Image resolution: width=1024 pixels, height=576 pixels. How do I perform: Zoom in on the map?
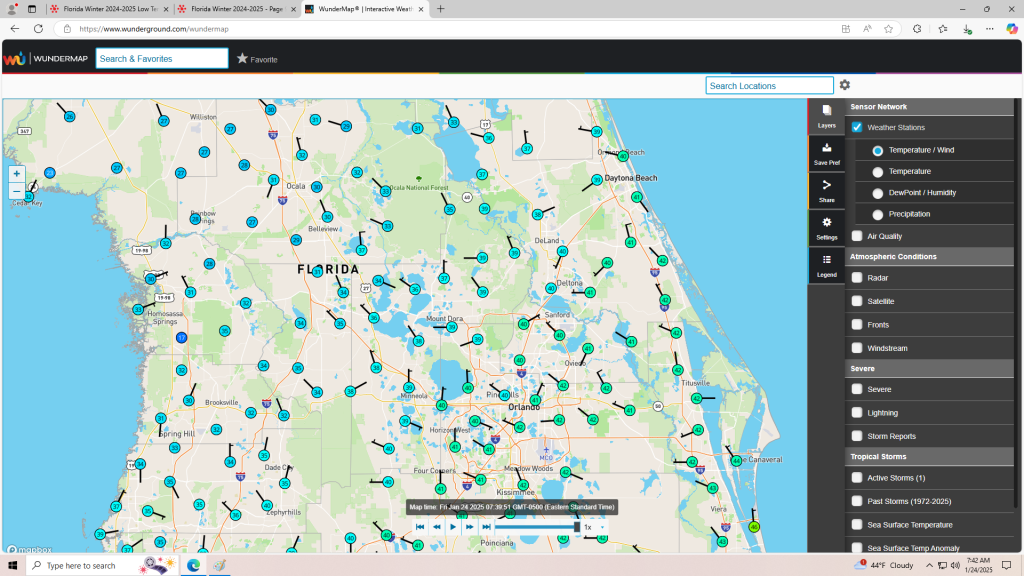[17, 173]
